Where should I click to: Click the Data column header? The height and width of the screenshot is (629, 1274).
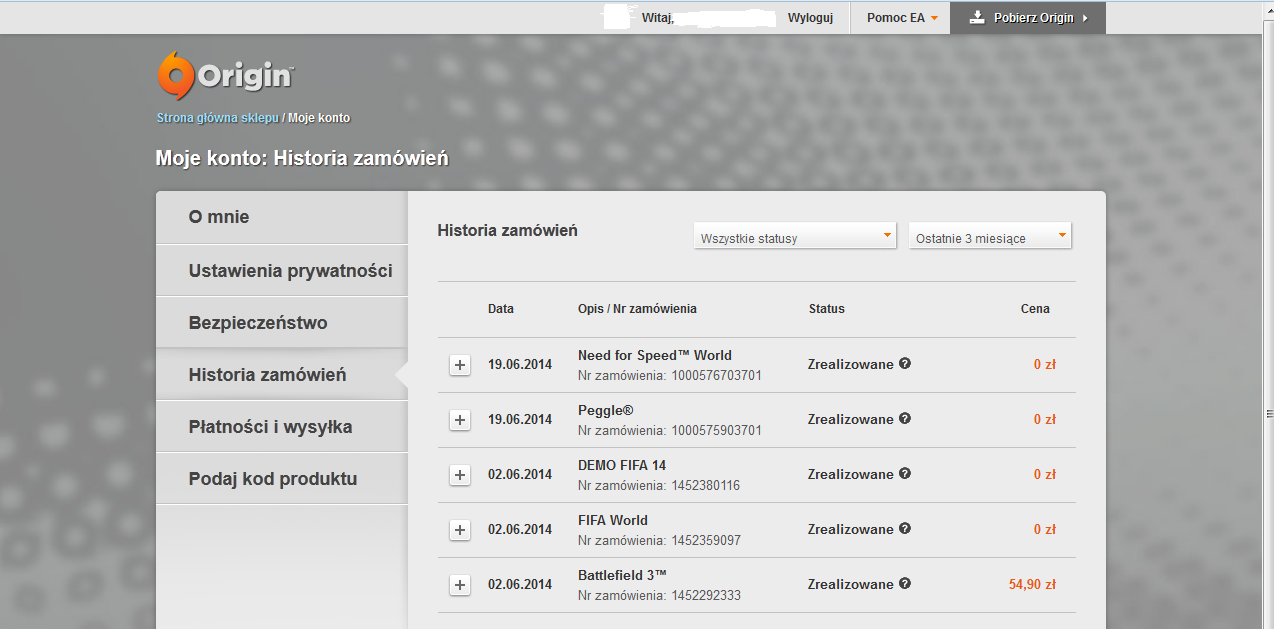tap(501, 309)
